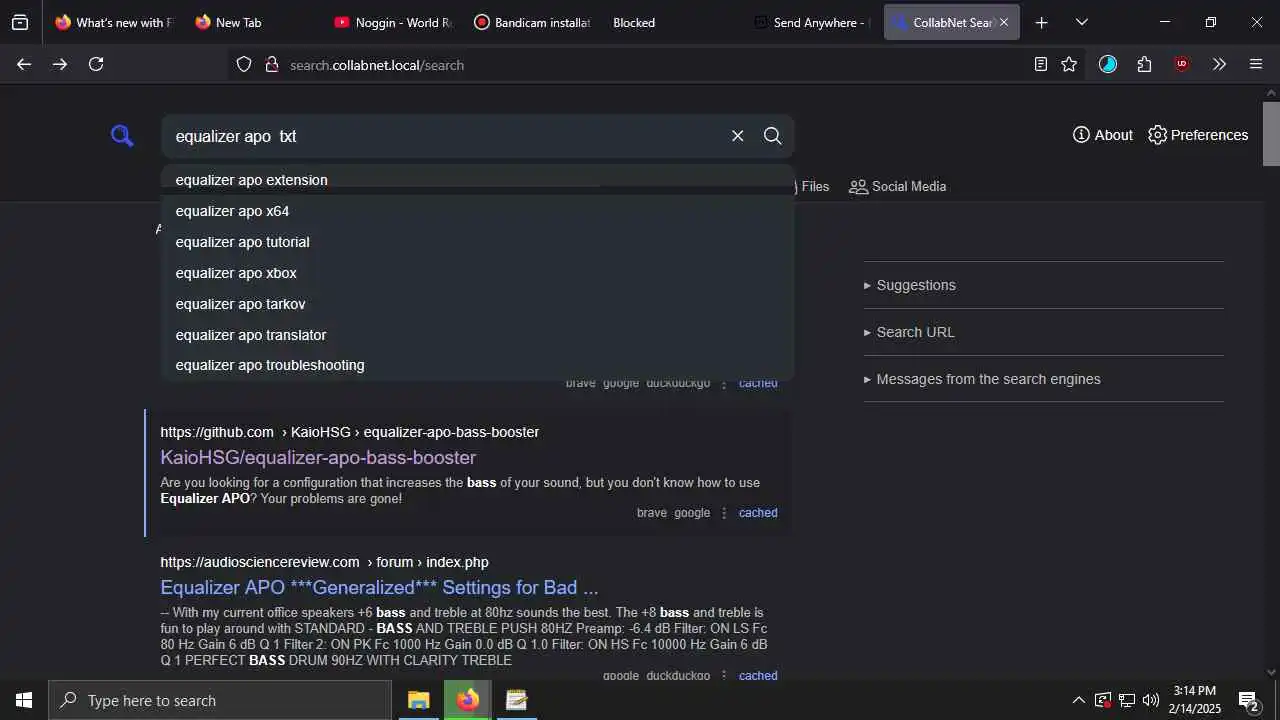Switch to Bandicam installation tab
Screen dimensions: 1280x720
coord(532,22)
